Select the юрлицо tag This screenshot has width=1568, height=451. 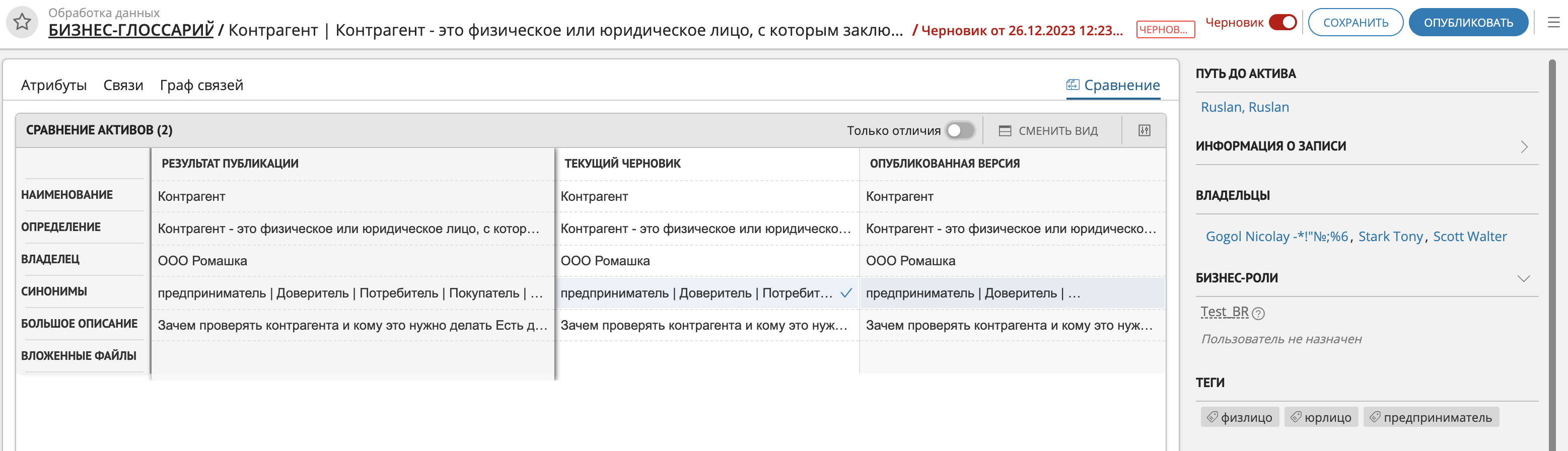(1321, 417)
